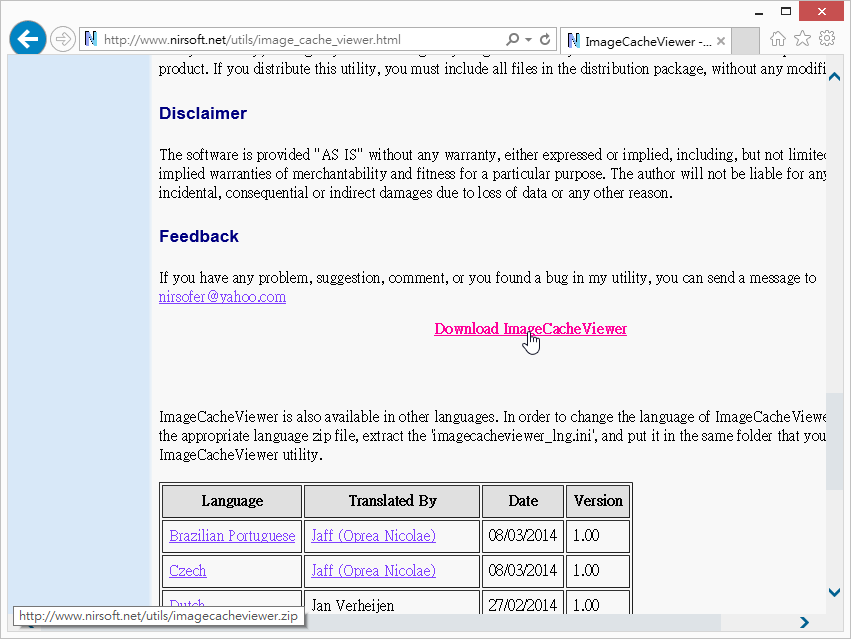Click the NirSoft site icon in address bar
Screen dimensions: 851x639
coord(91,39)
